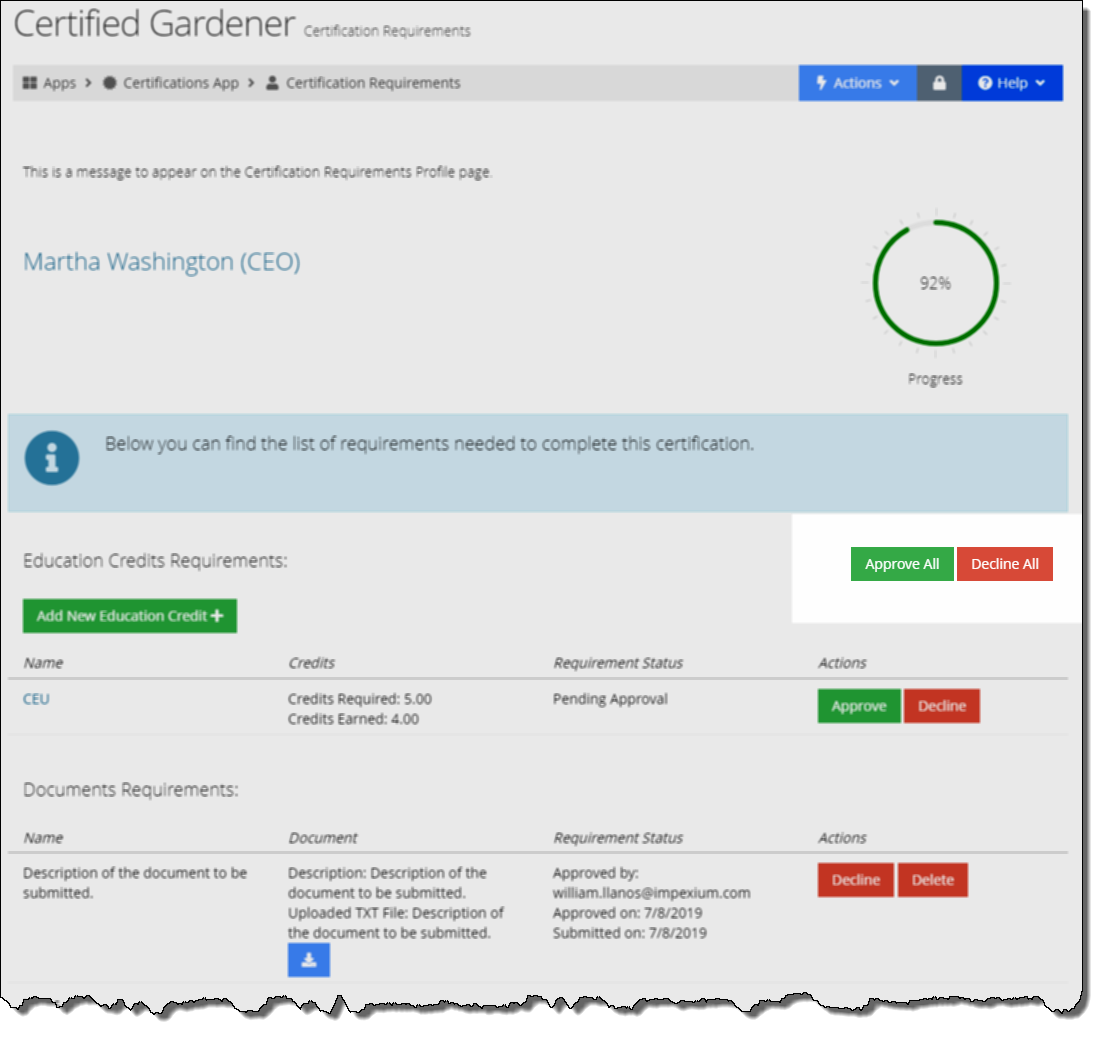Open the Actions dropdown menu
The height and width of the screenshot is (1037, 1098).
(x=858, y=83)
